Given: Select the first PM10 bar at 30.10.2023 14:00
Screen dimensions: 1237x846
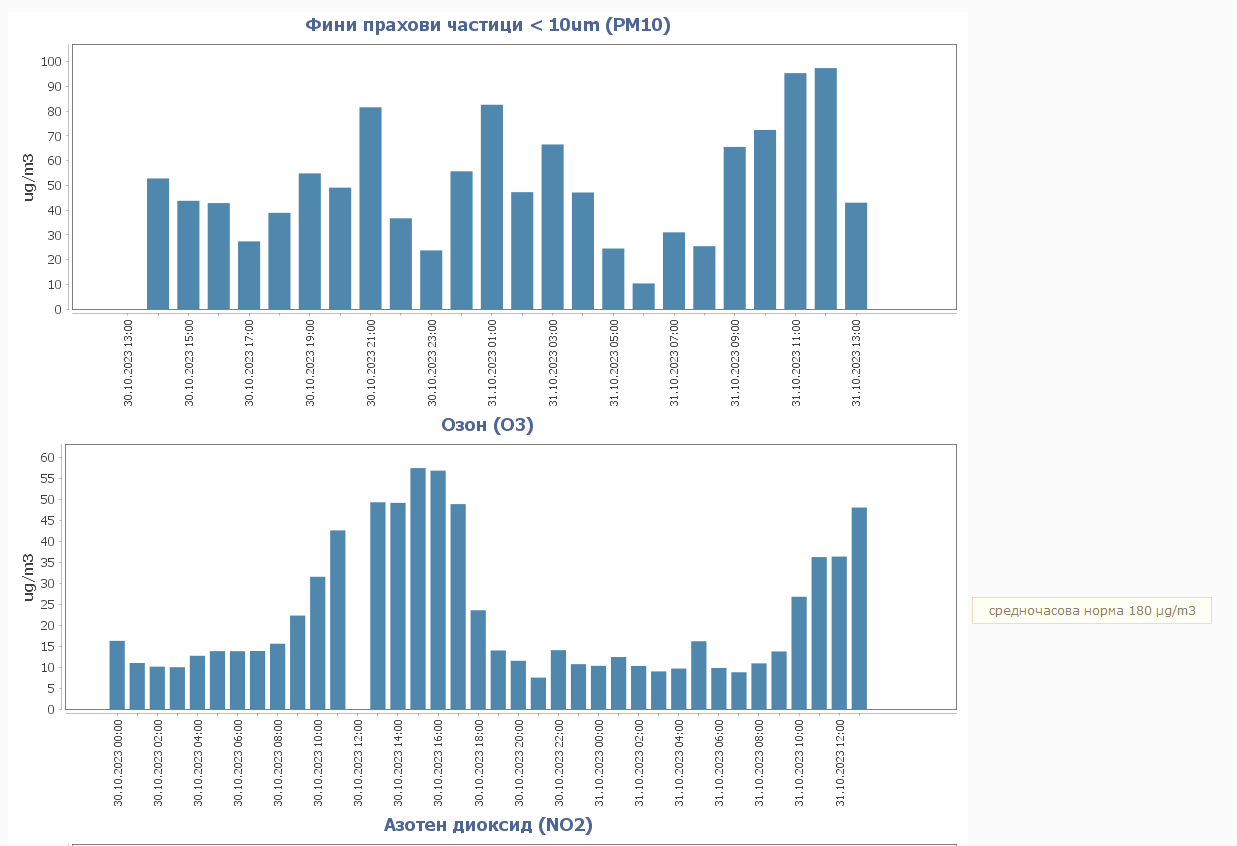Looking at the screenshot, I should [158, 244].
